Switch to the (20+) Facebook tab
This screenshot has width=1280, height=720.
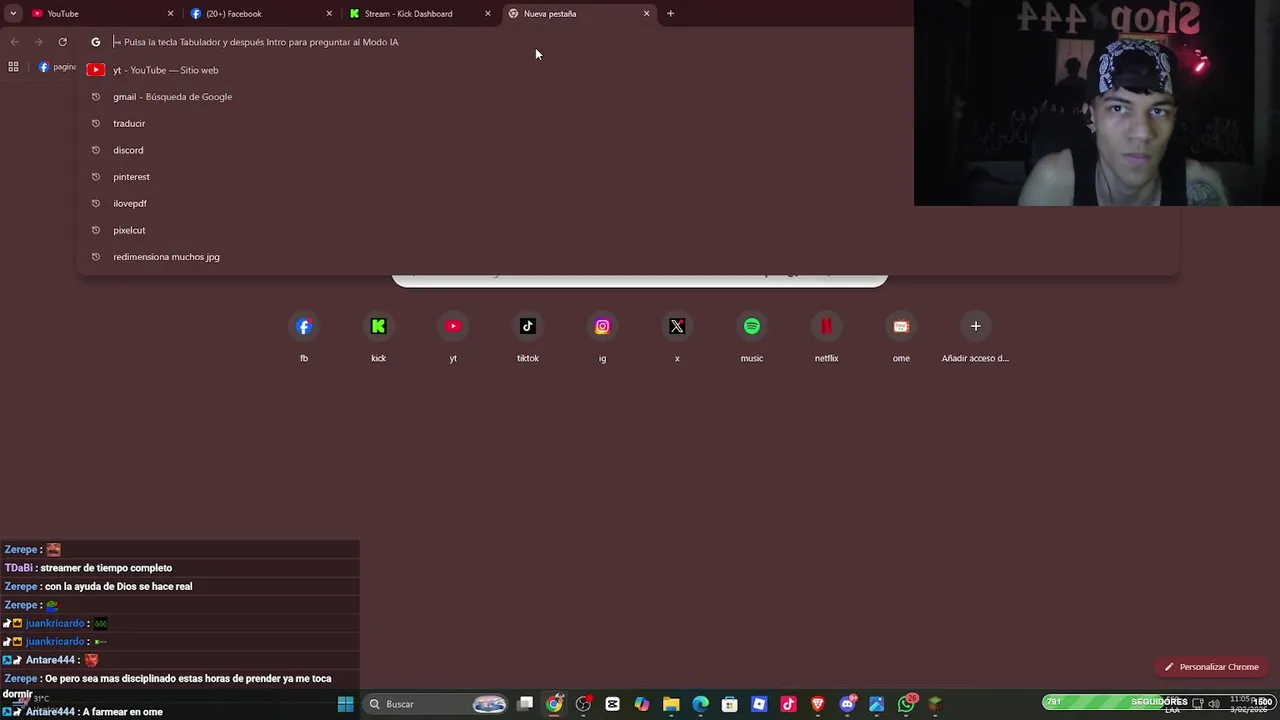click(x=260, y=14)
